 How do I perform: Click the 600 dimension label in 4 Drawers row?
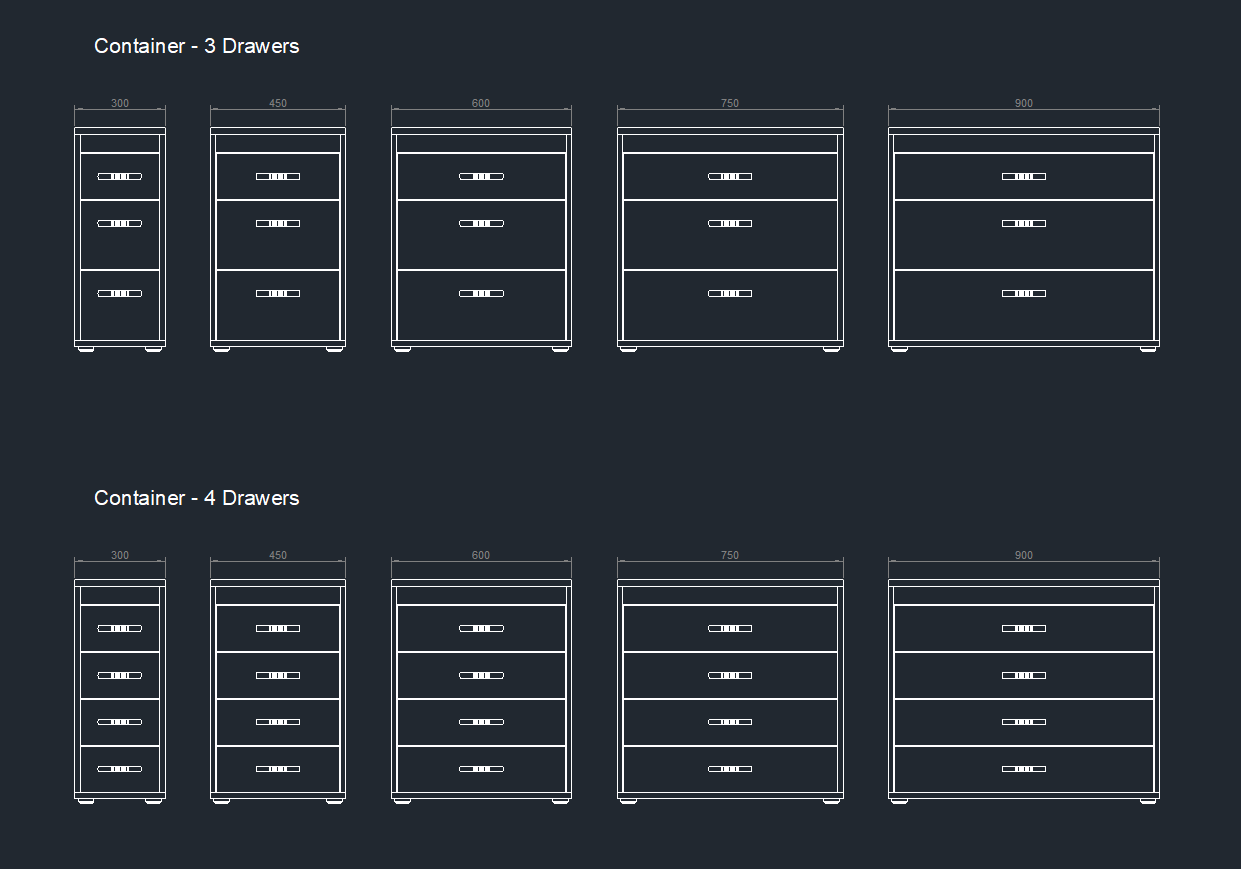(481, 556)
